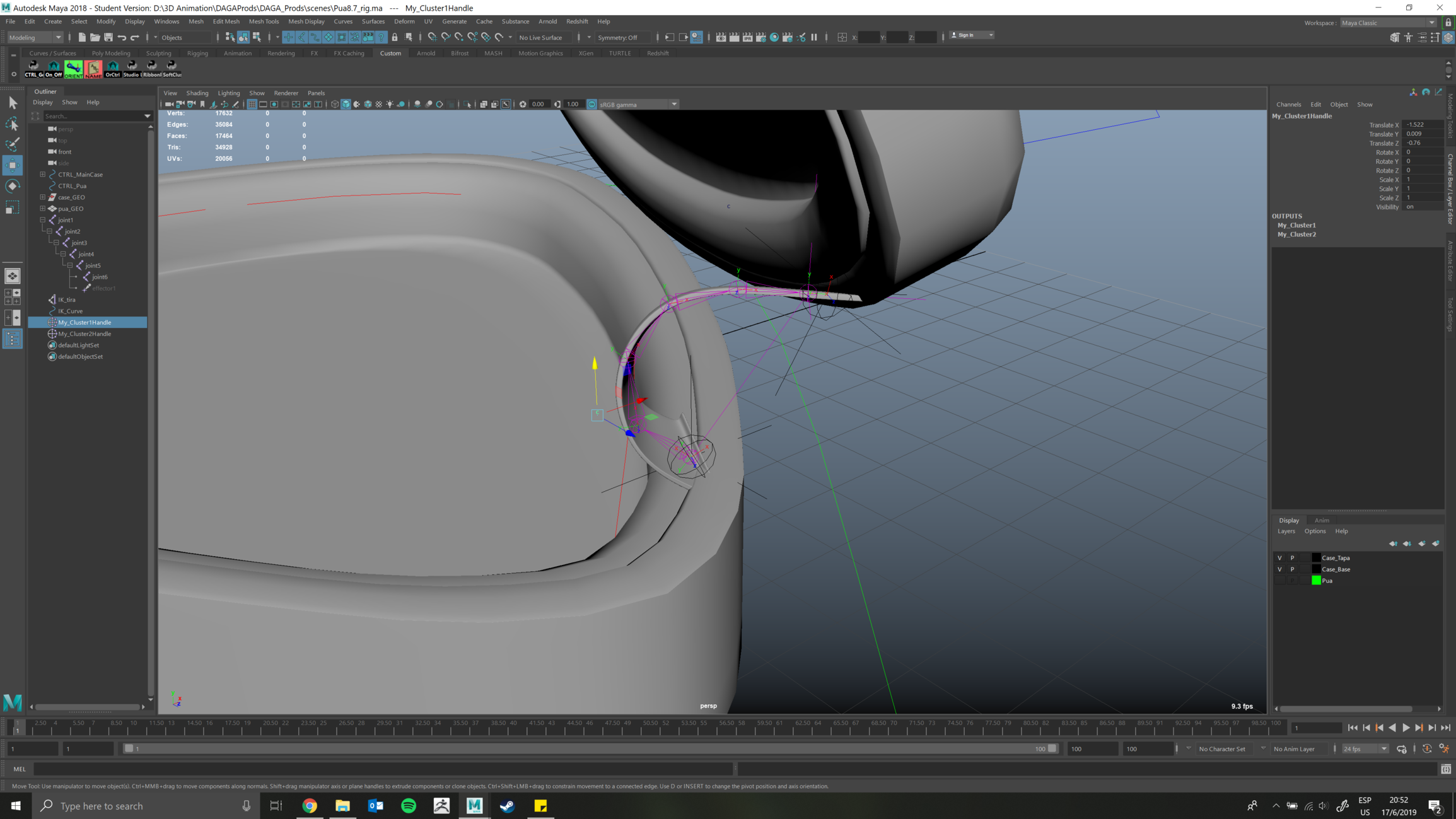Viewport: 1456px width, 819px height.
Task: Click the New scene icon
Action: pyautogui.click(x=81, y=37)
